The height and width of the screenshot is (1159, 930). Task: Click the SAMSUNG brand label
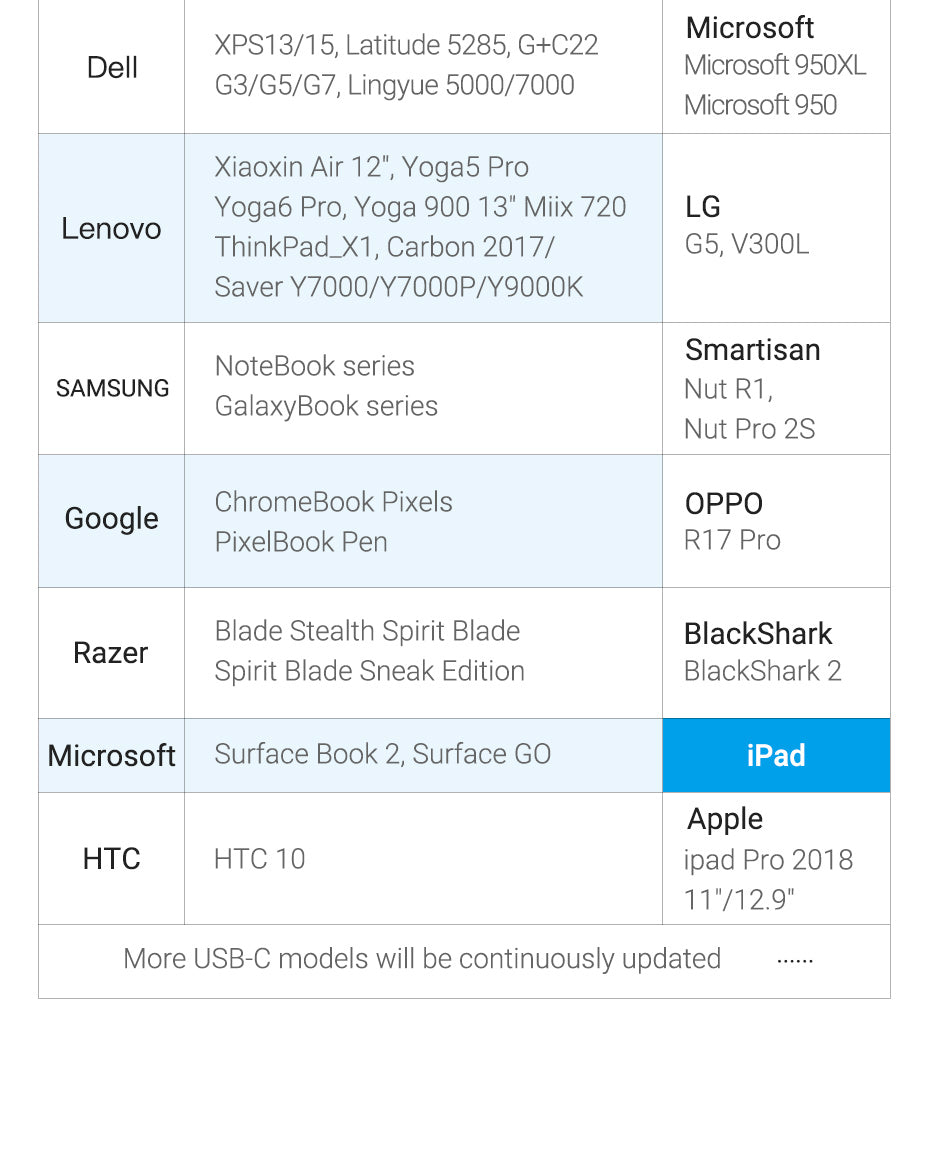pos(112,388)
